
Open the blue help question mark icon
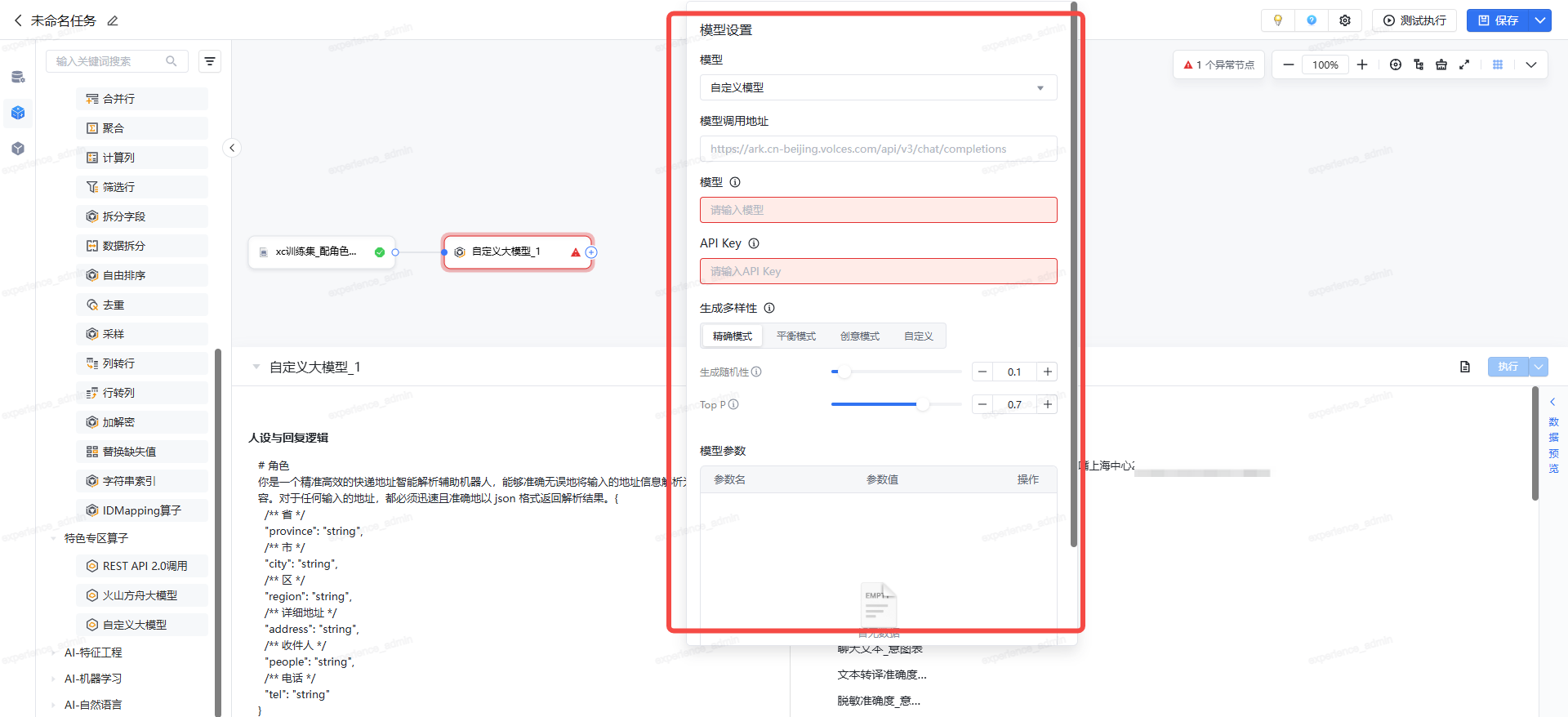click(1312, 20)
